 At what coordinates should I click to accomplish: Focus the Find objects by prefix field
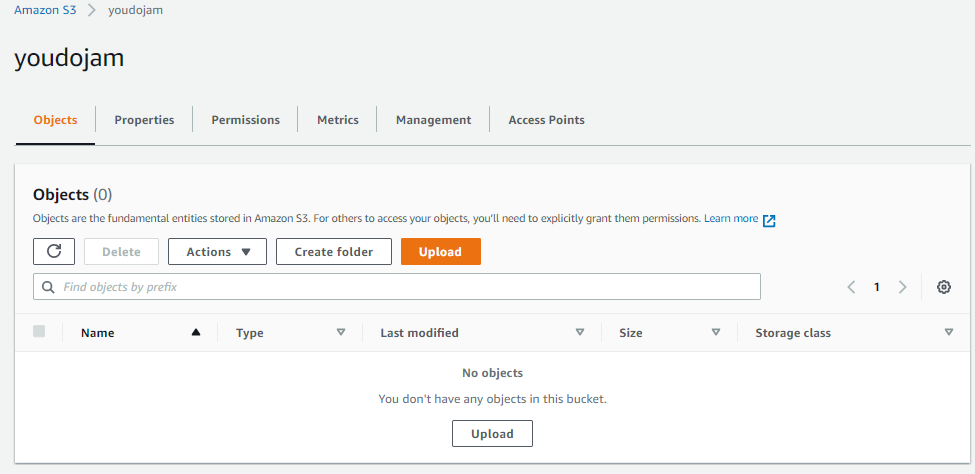[400, 287]
